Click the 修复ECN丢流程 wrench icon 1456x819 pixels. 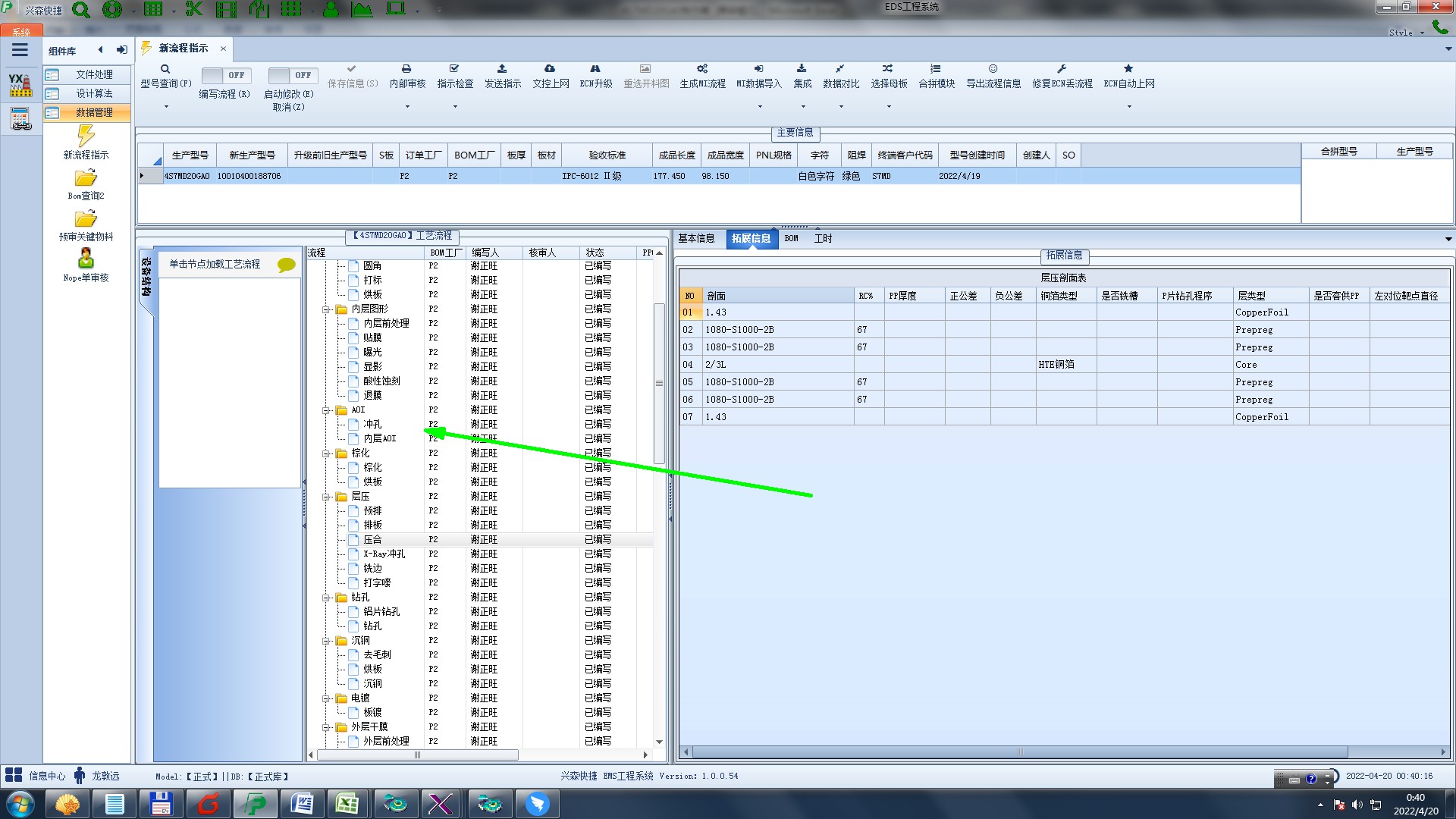pos(1062,69)
